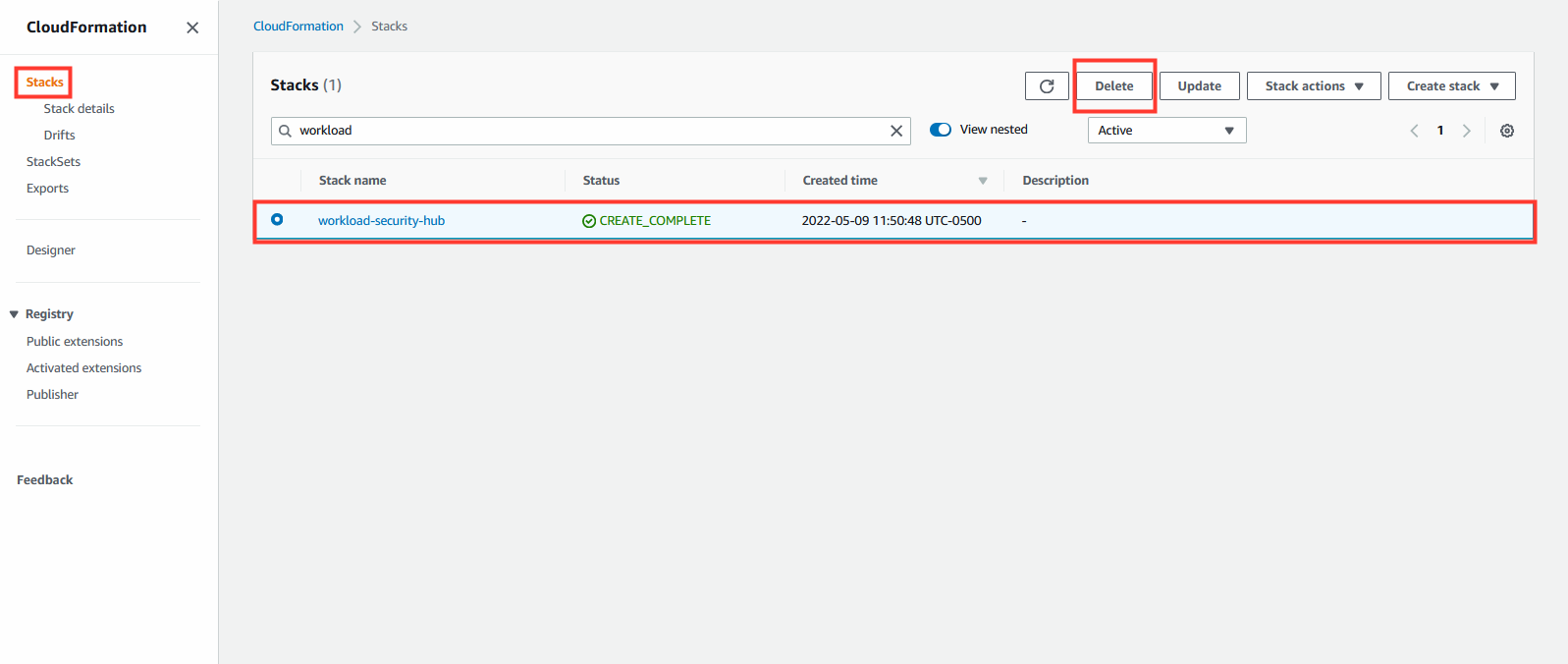The height and width of the screenshot is (664, 1568).
Task: Click the Stacks (1) heading
Action: (x=305, y=85)
